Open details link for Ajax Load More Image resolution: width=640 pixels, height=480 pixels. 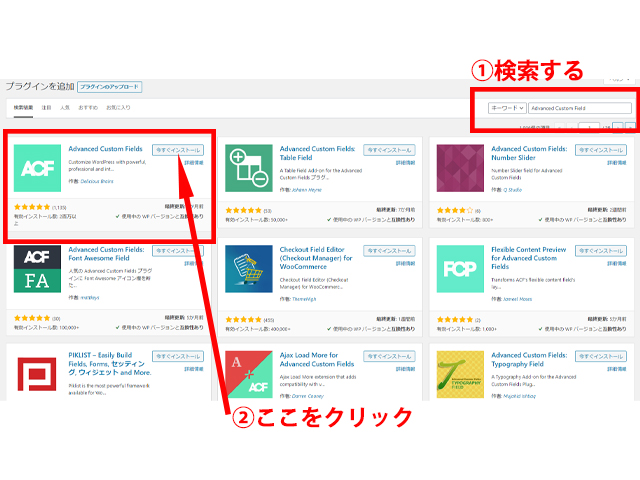point(405,369)
